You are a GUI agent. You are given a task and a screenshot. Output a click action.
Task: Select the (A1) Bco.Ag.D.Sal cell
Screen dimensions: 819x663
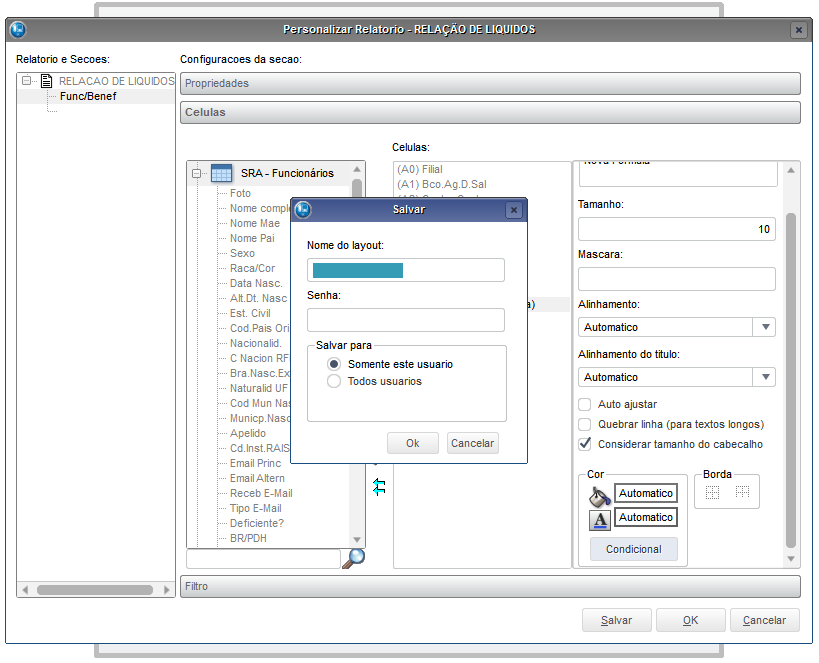pyautogui.click(x=442, y=184)
